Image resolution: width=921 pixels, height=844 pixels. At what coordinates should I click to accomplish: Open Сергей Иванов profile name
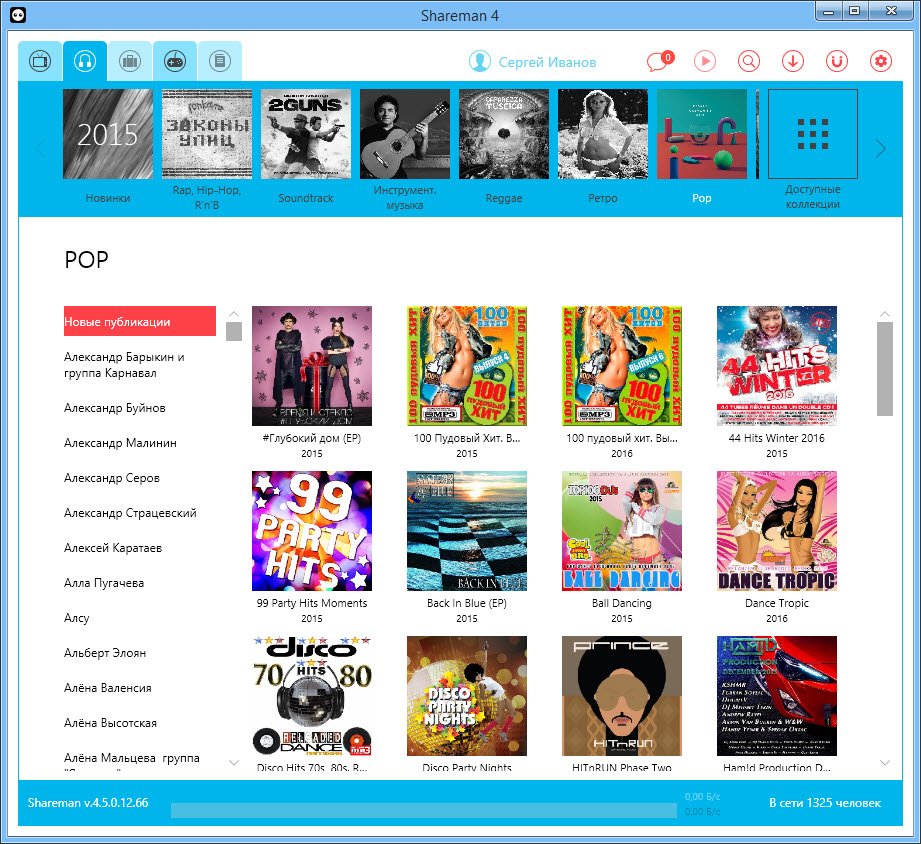(x=547, y=62)
